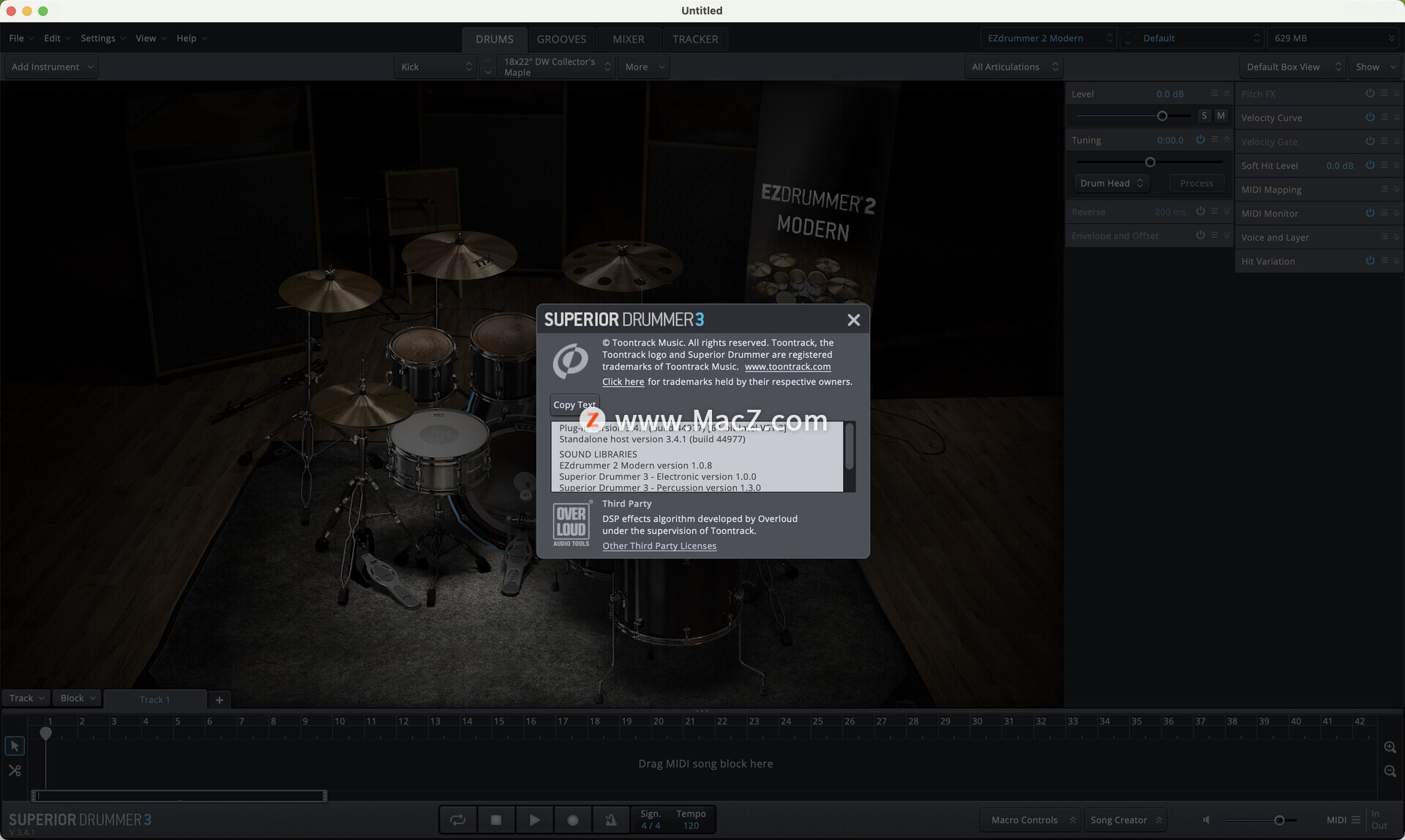This screenshot has width=1405, height=840.
Task: Add a new track with plus button
Action: (220, 700)
